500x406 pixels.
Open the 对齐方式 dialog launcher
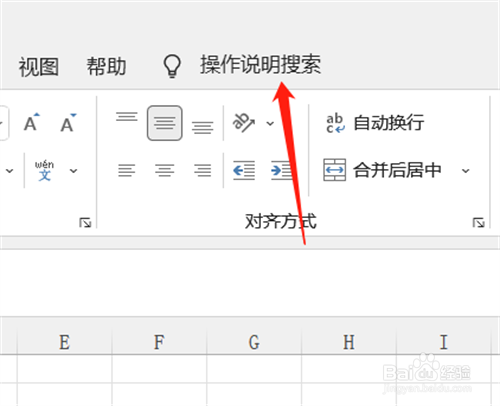point(479,222)
